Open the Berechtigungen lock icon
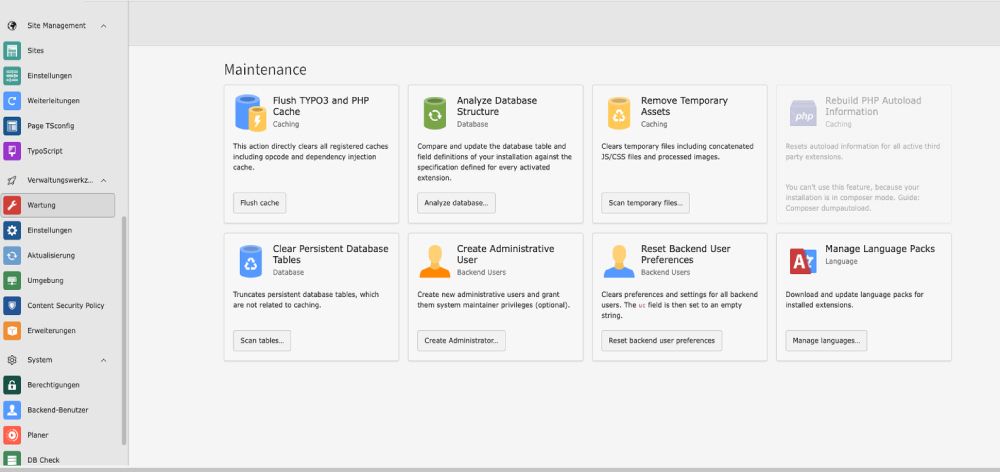1000x472 pixels. click(12, 385)
